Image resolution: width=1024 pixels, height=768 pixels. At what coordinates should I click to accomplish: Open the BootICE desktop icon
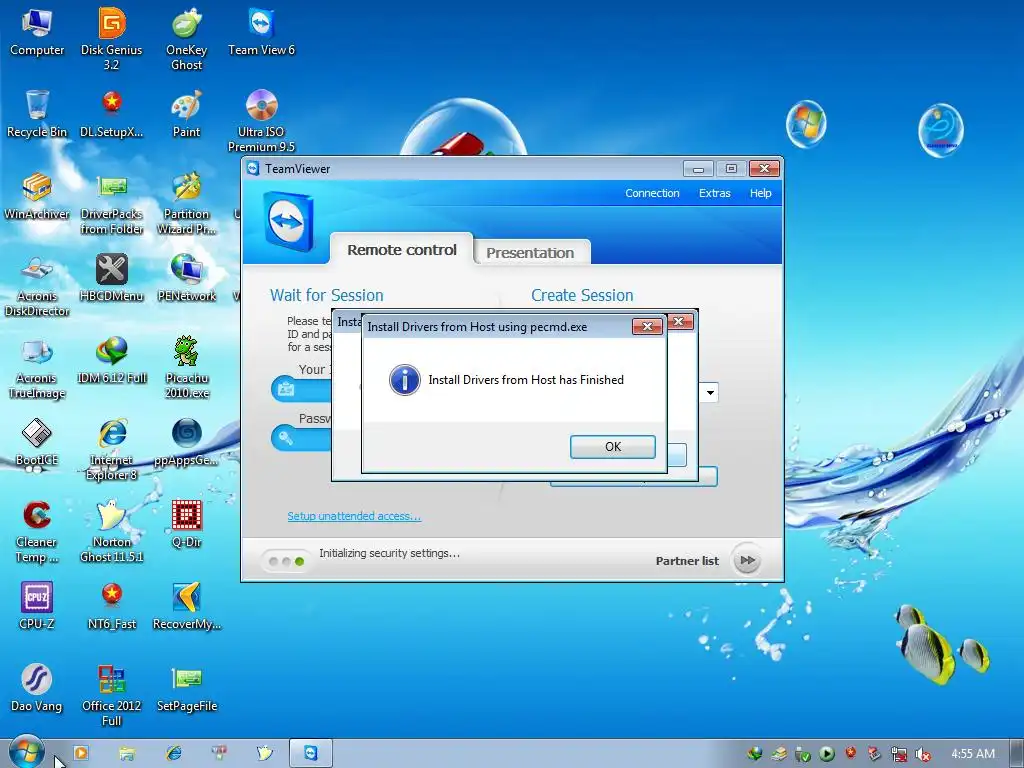click(x=37, y=443)
